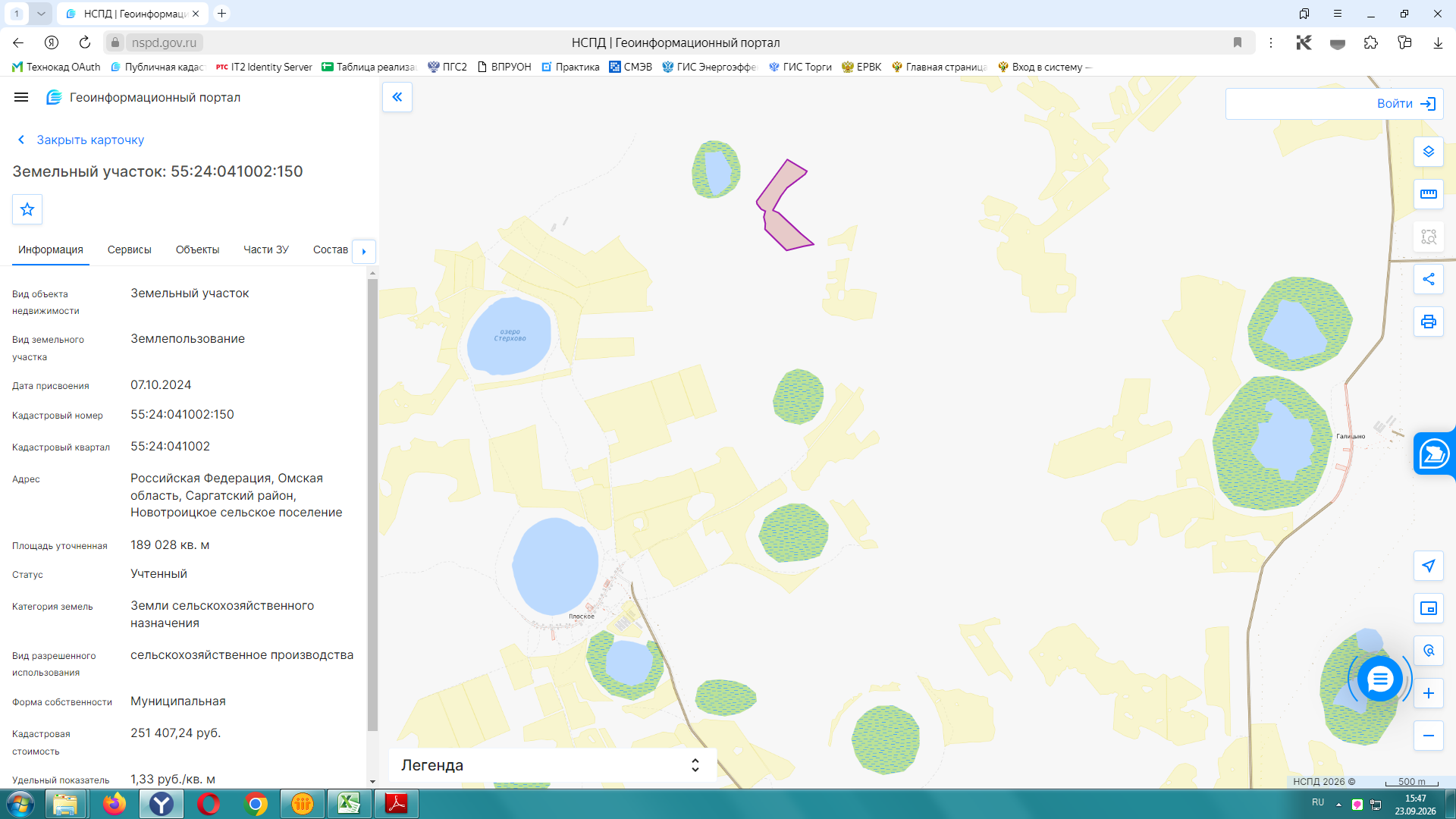Open the ГИС Торги bookmark

[x=800, y=67]
